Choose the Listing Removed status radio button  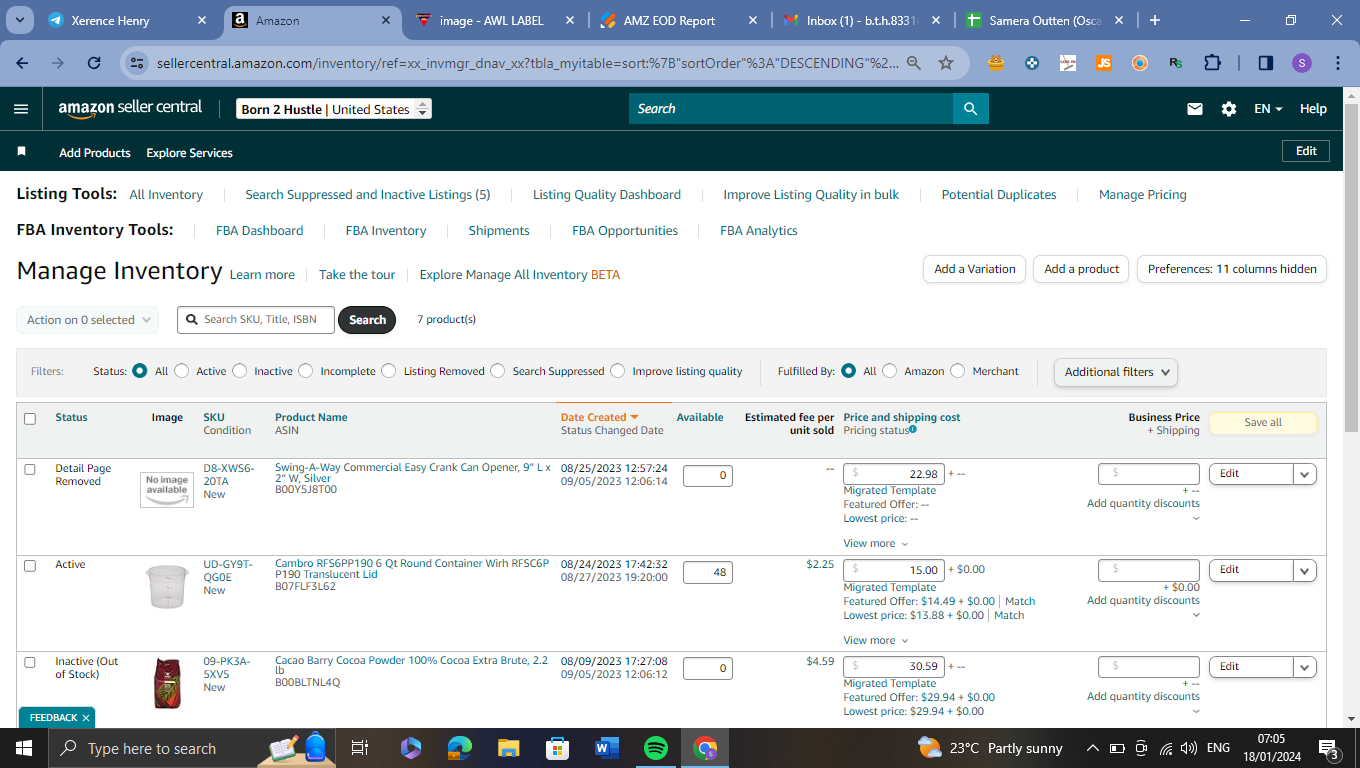(388, 371)
